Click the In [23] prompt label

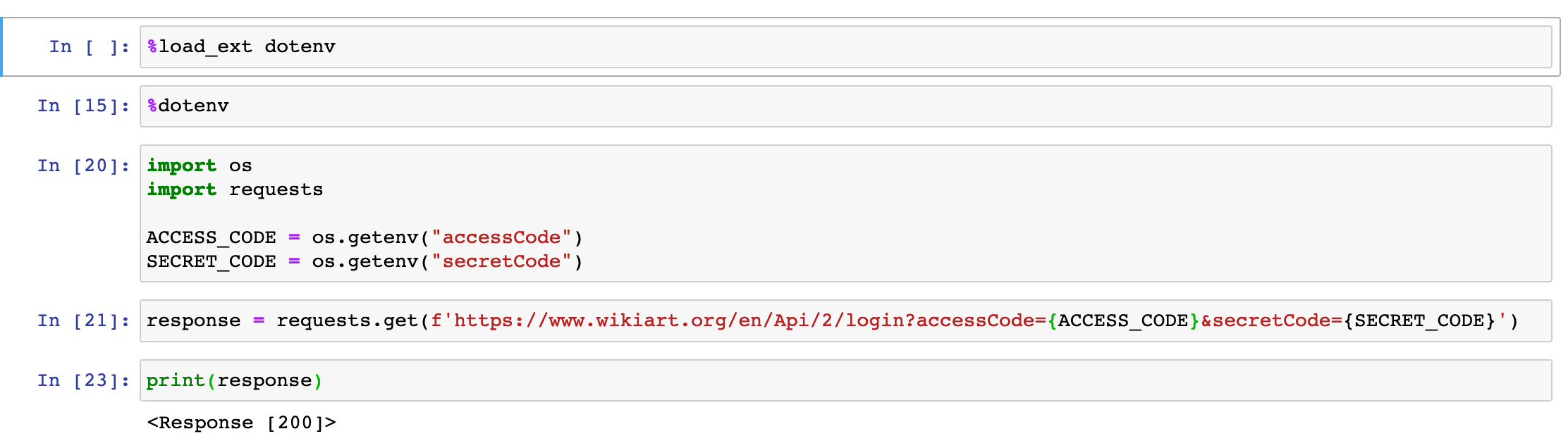[84, 380]
